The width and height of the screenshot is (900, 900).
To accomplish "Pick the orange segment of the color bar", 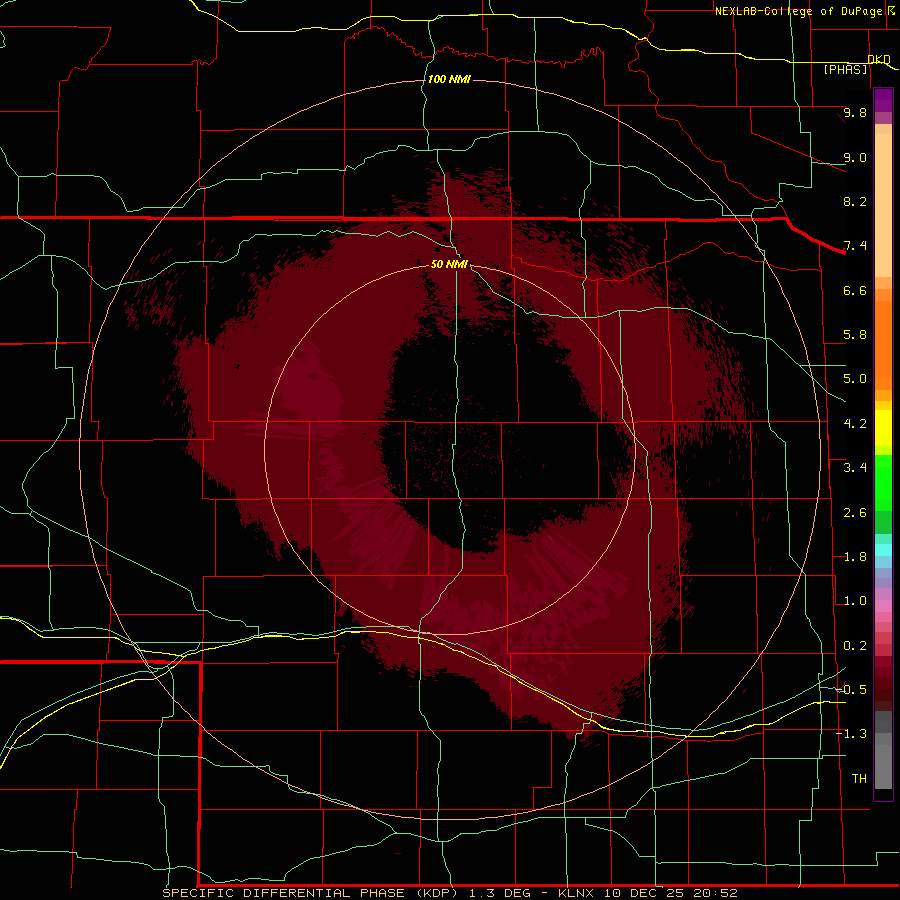I will [x=883, y=344].
